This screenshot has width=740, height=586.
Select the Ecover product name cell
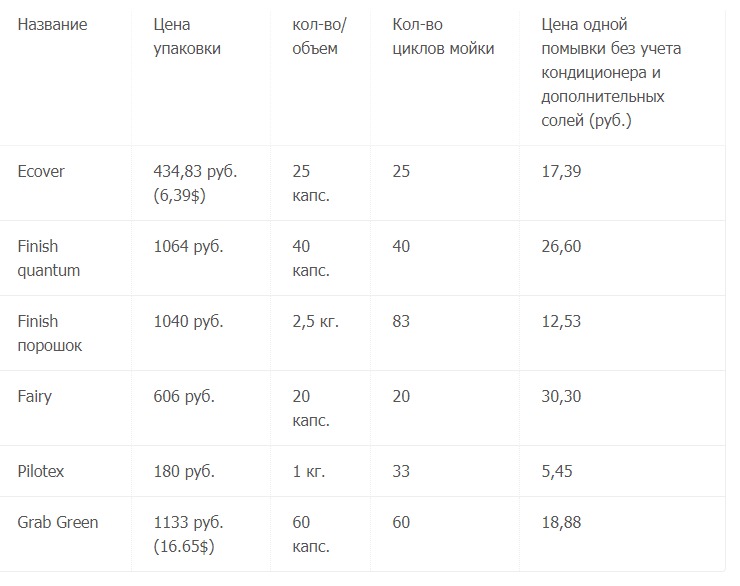pyautogui.click(x=41, y=171)
